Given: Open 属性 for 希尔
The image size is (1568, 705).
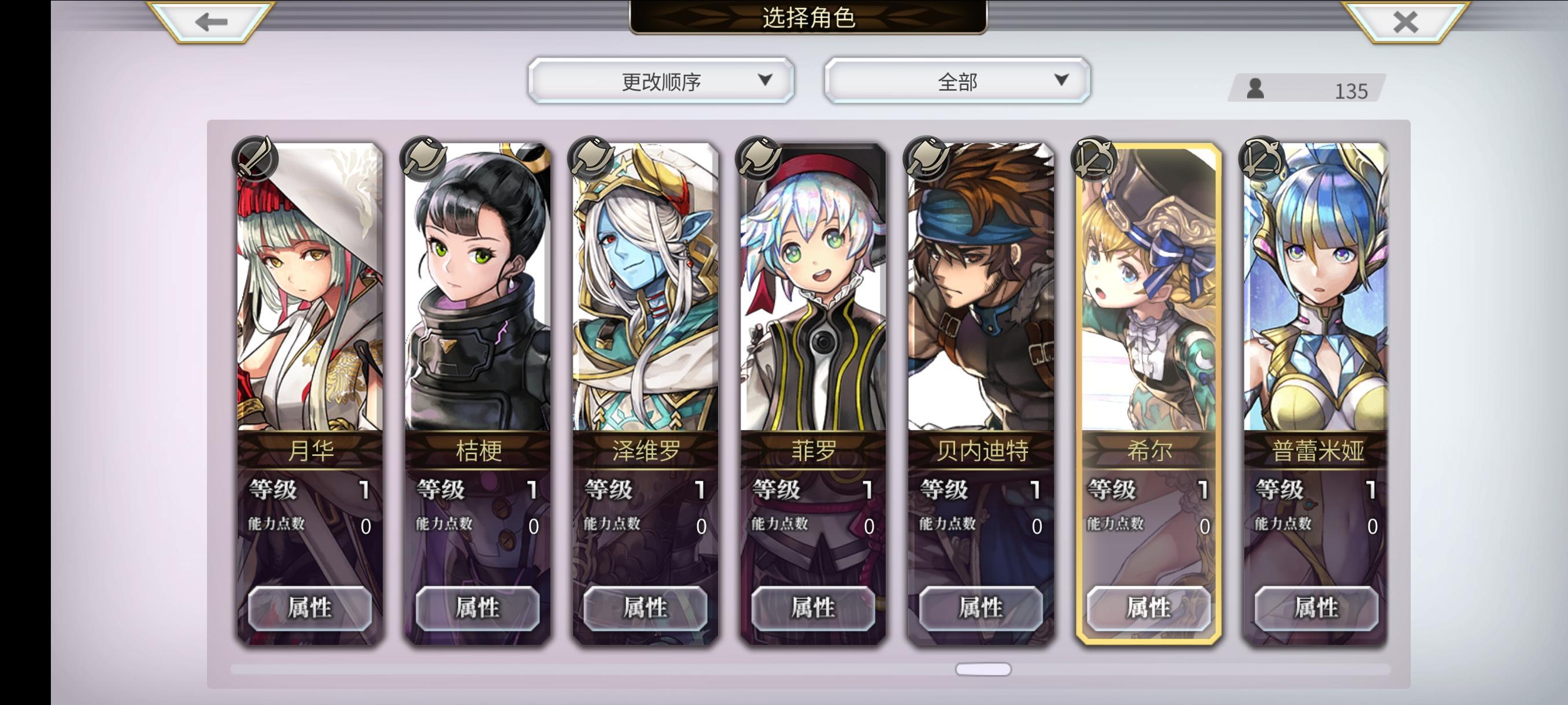Looking at the screenshot, I should pyautogui.click(x=1149, y=608).
